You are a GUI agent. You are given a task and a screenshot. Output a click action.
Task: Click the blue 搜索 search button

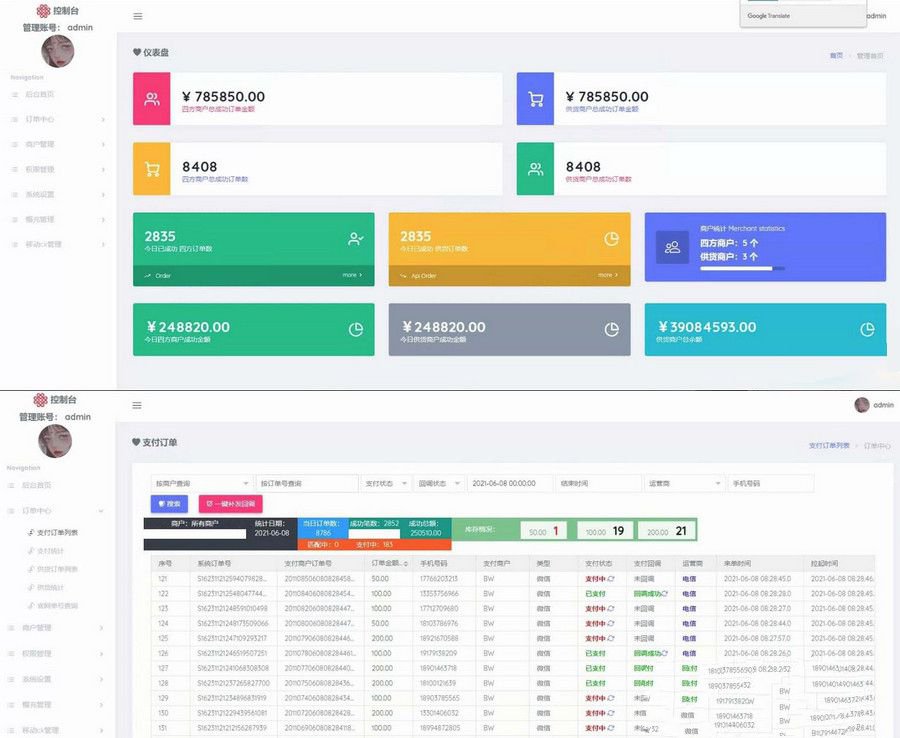169,504
